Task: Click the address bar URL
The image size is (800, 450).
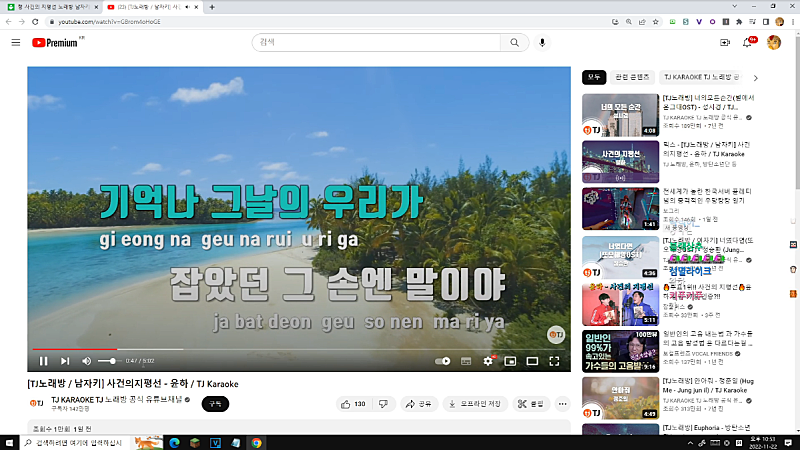Action: point(109,22)
